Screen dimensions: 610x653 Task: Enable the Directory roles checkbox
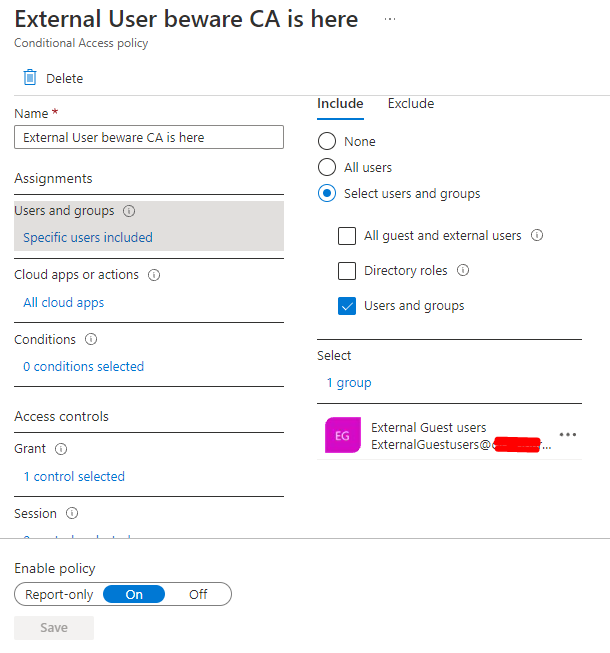tap(347, 271)
